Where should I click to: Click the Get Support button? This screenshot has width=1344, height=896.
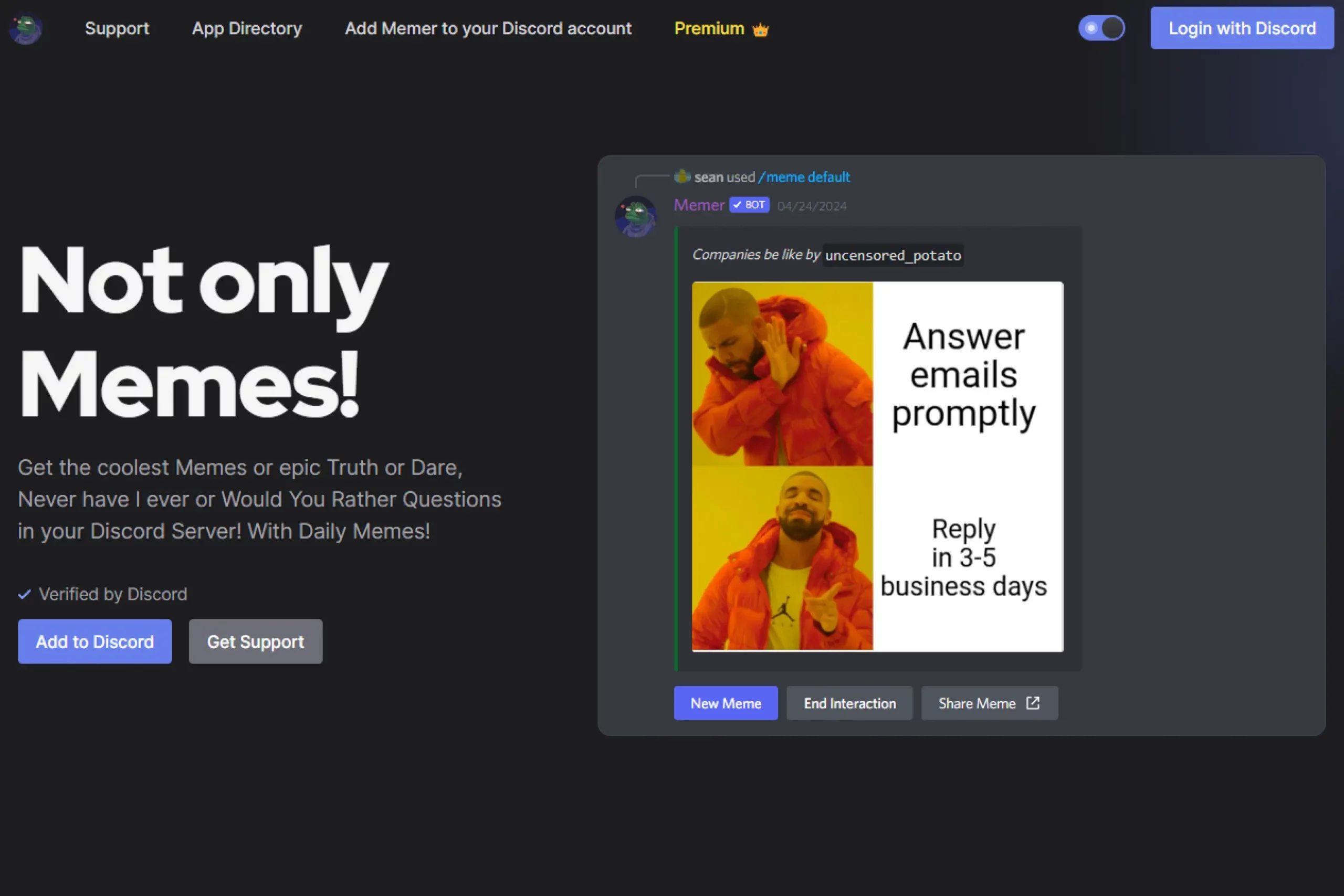256,642
